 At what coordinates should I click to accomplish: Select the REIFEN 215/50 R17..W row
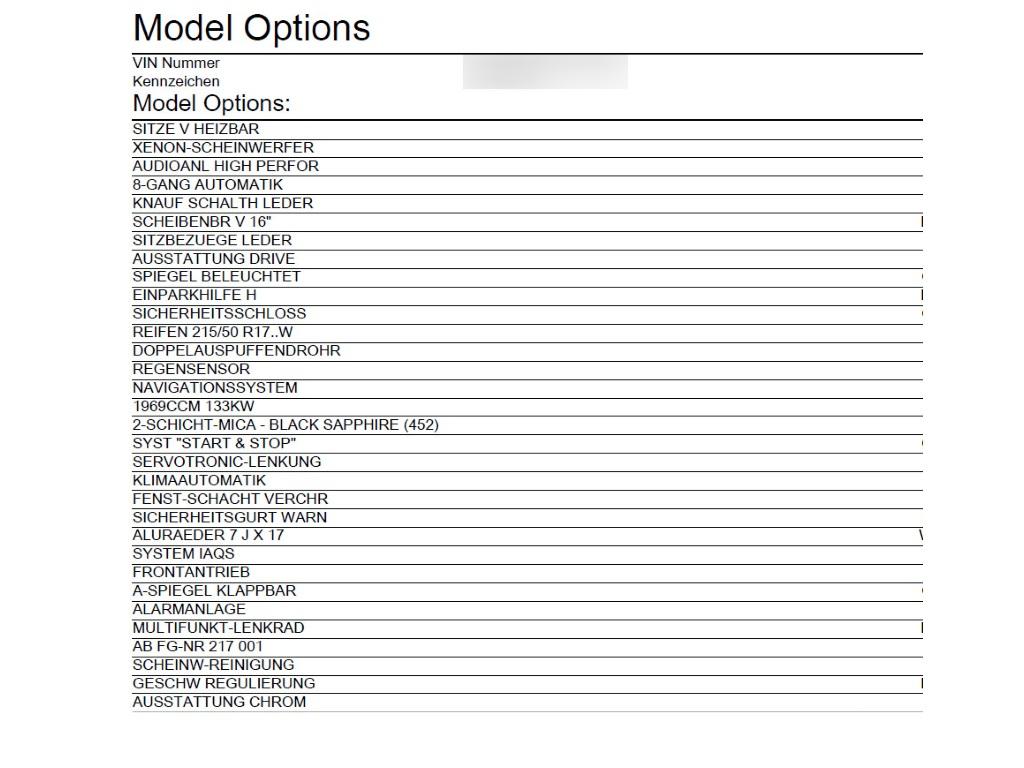tap(528, 332)
